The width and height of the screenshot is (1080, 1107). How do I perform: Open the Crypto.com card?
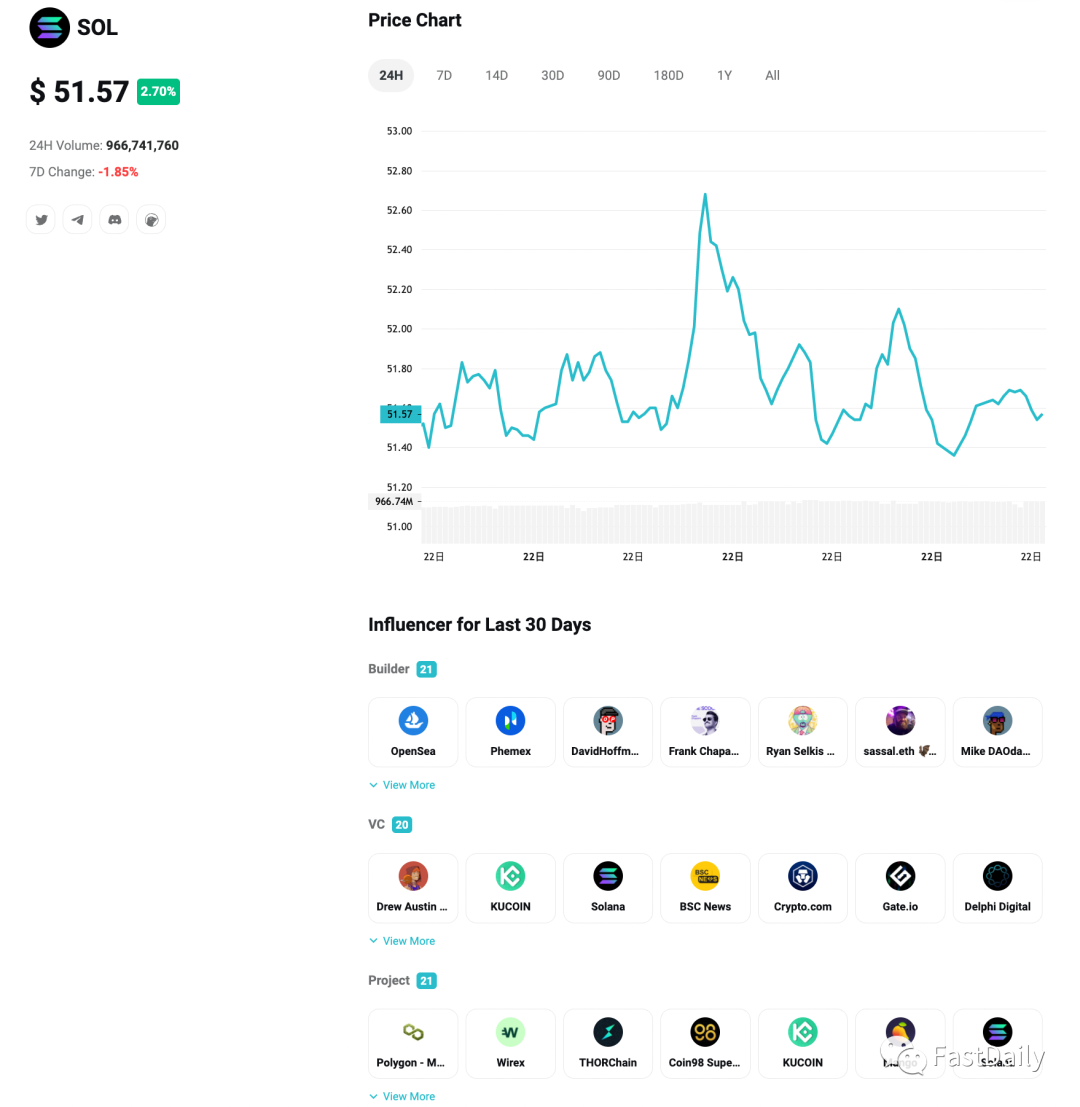(x=803, y=888)
